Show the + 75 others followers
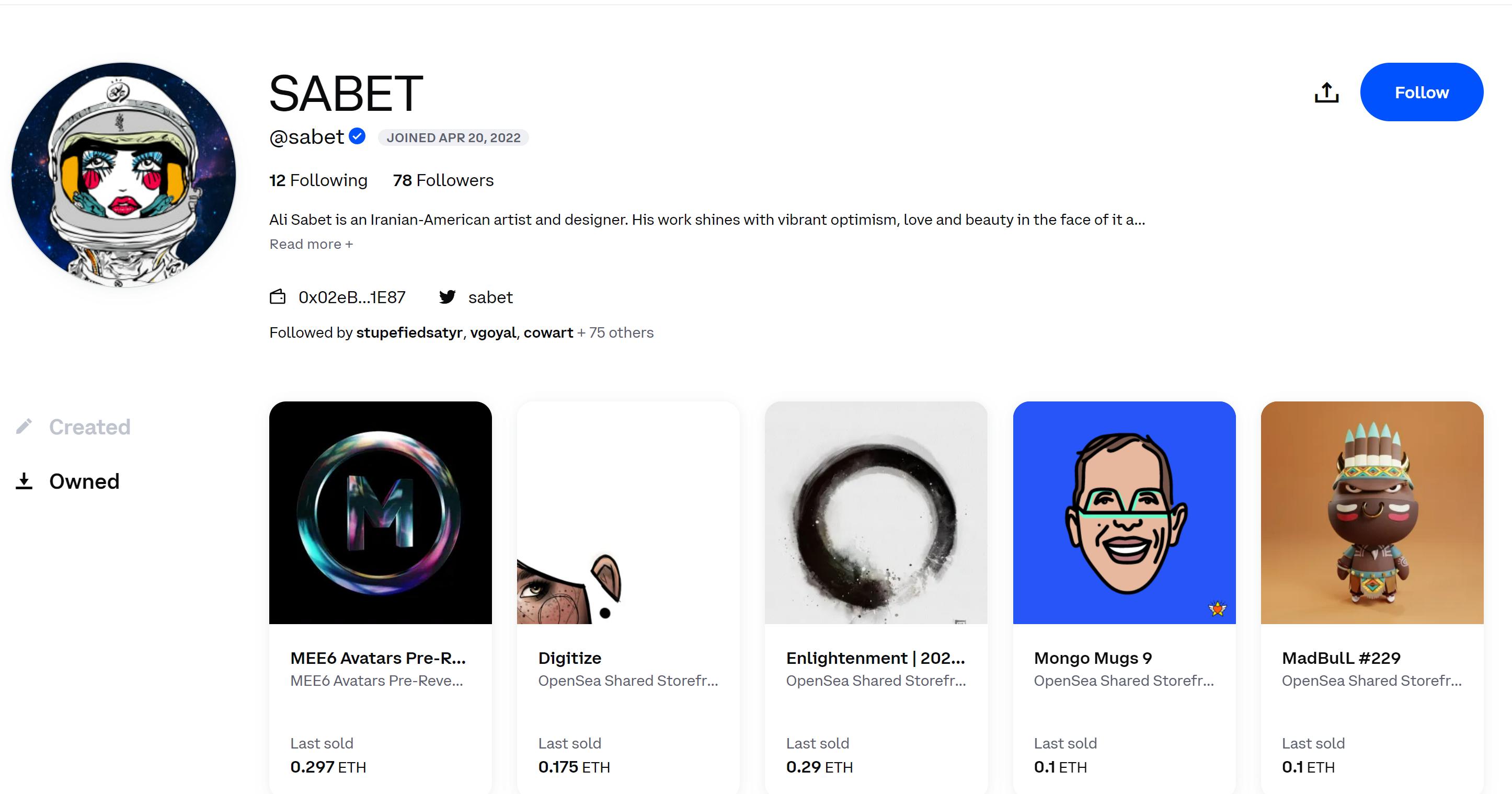This screenshot has height=794, width=1512. [615, 333]
